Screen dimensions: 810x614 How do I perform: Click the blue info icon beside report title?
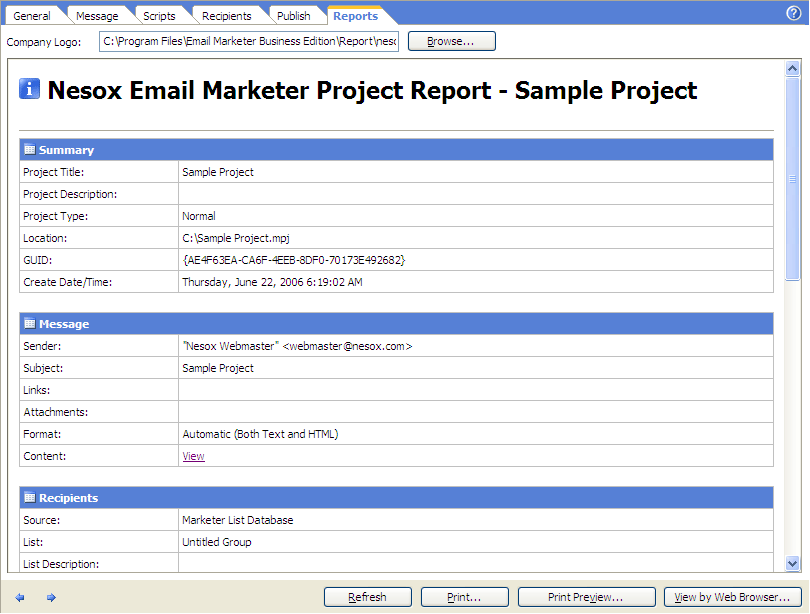point(29,88)
